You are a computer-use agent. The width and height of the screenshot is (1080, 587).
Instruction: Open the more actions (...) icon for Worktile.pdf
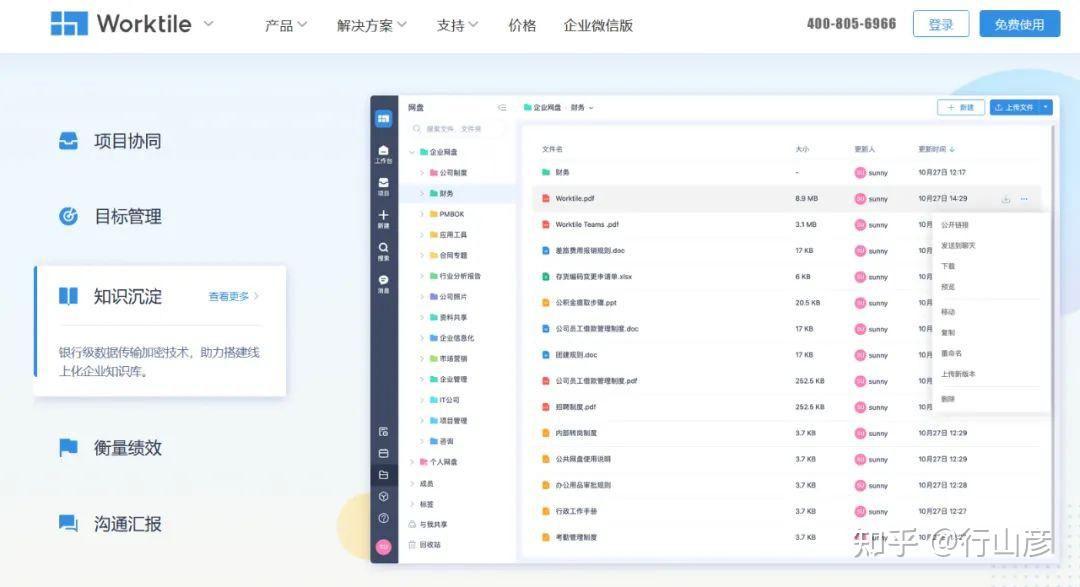click(1023, 198)
